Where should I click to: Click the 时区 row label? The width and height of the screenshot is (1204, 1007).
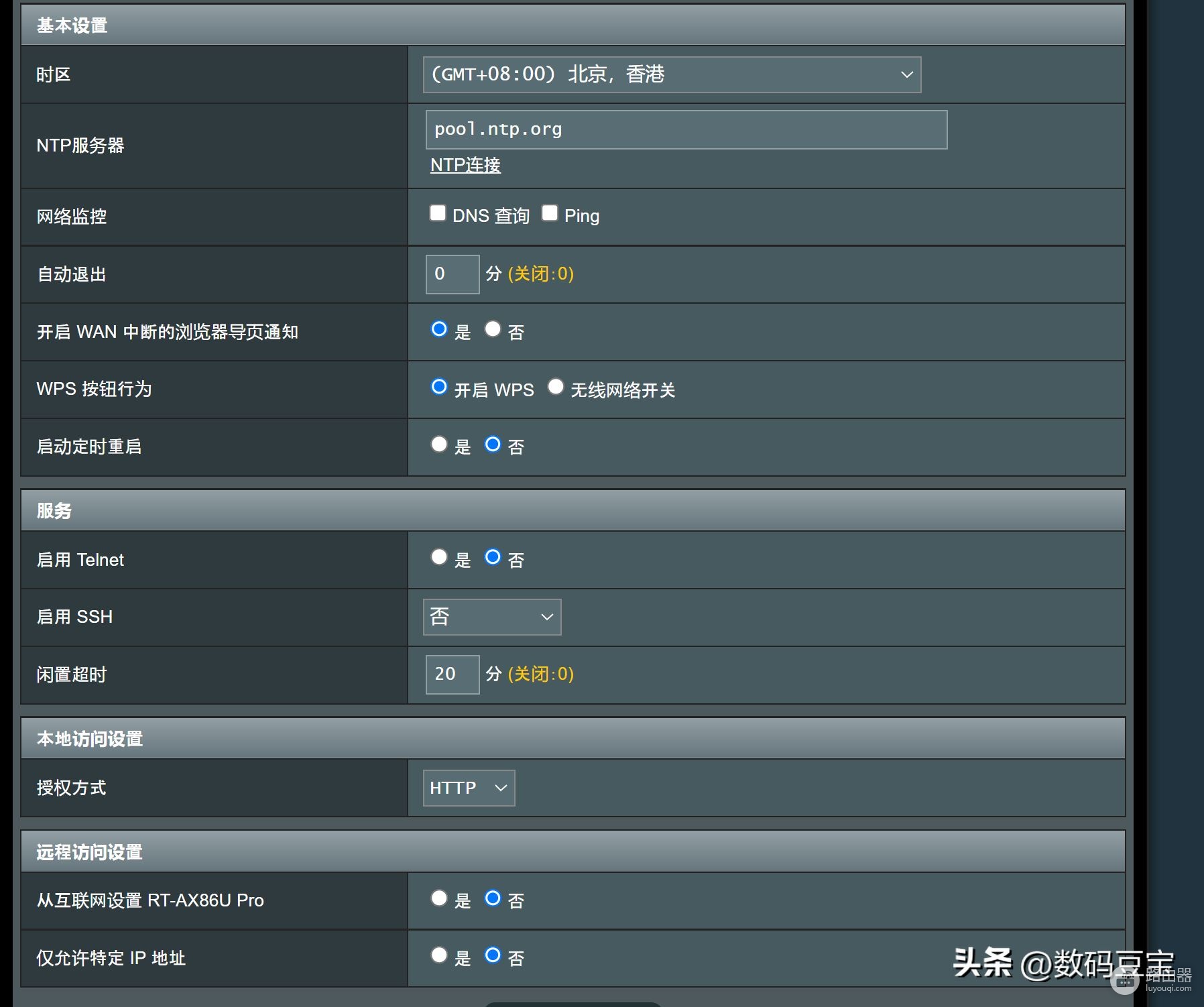(54, 74)
